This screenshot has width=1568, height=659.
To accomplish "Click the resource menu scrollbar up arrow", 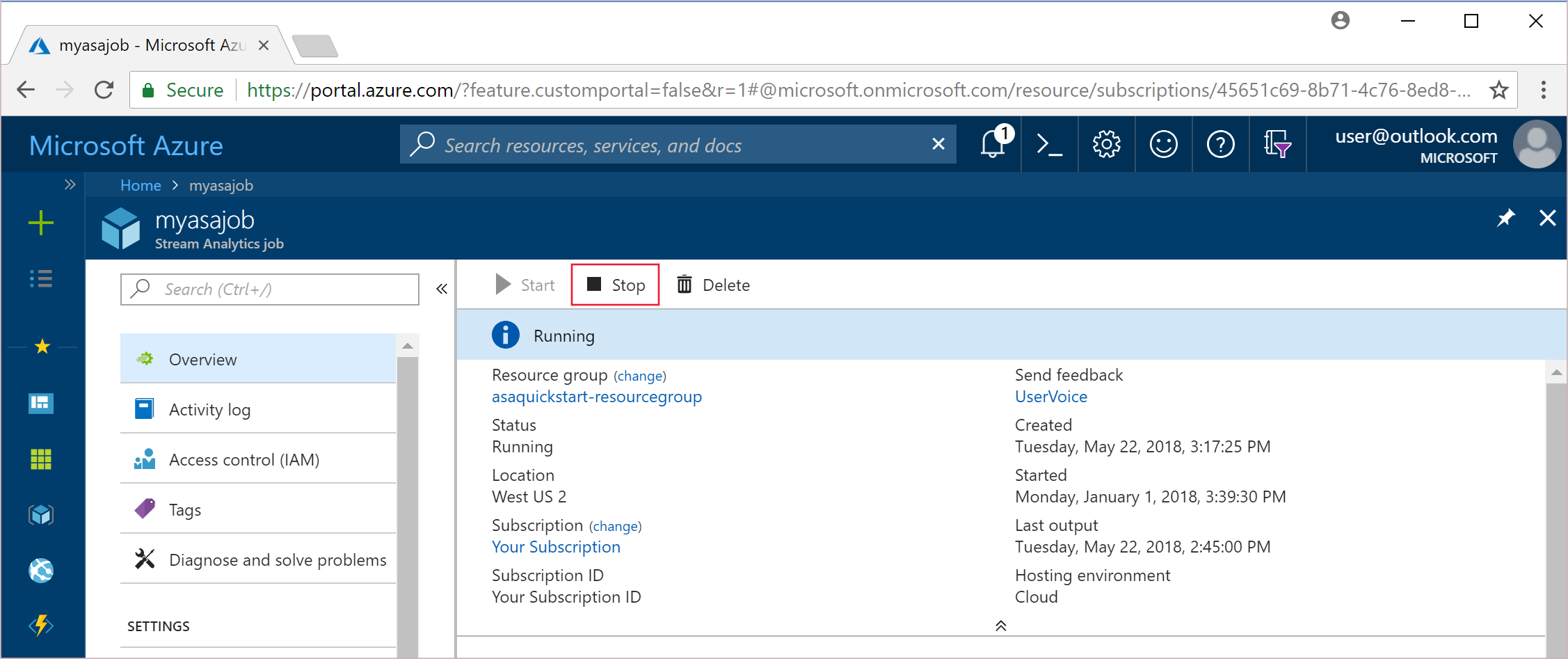I will pyautogui.click(x=408, y=346).
